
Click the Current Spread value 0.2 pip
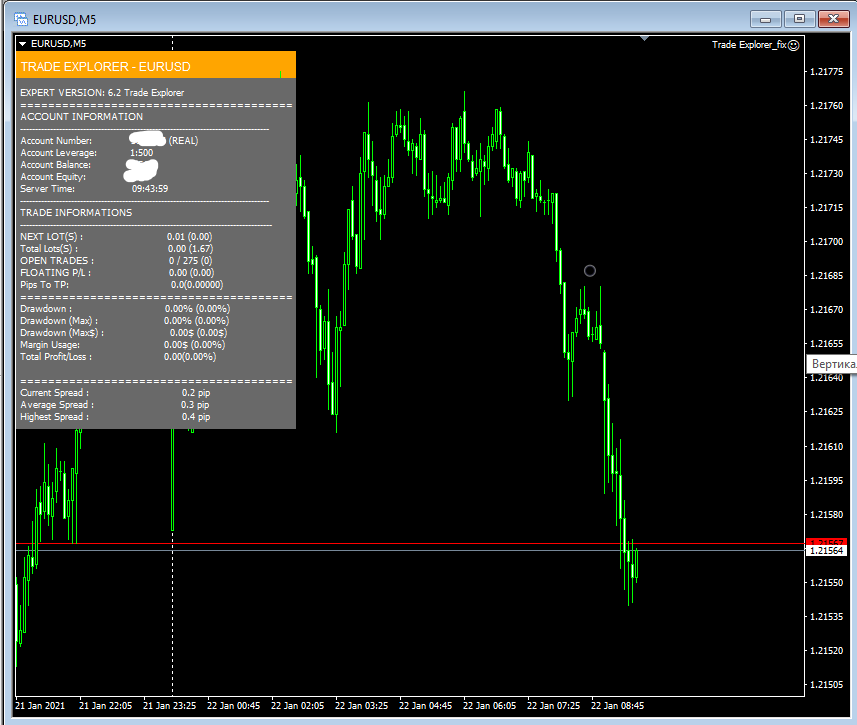(x=196, y=393)
